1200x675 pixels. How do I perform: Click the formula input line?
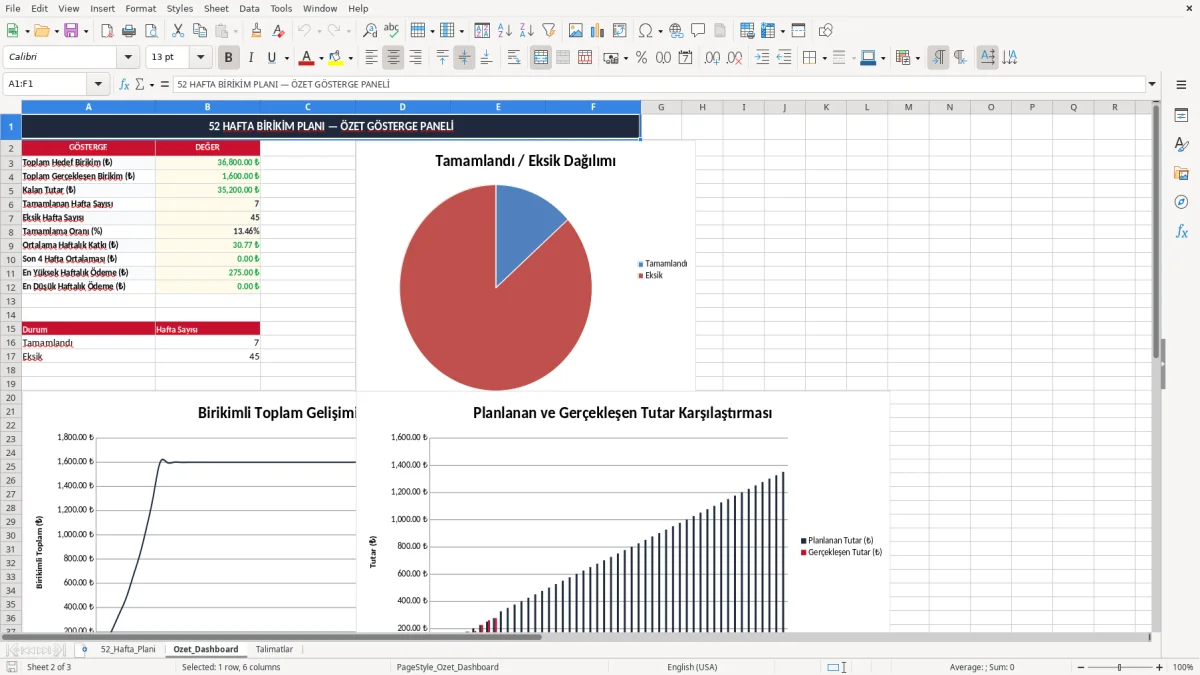point(658,85)
